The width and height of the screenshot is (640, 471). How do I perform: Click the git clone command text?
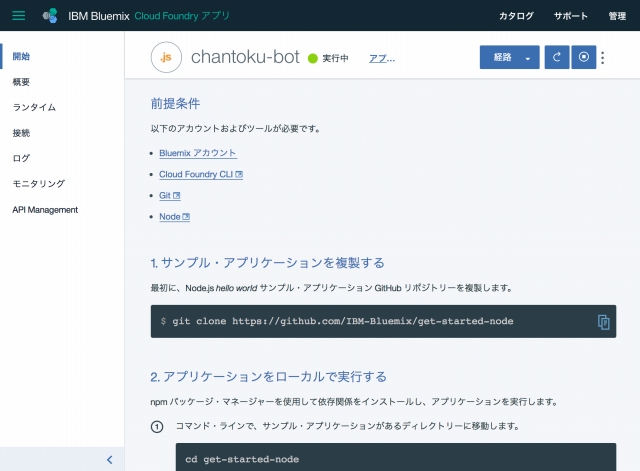click(343, 321)
